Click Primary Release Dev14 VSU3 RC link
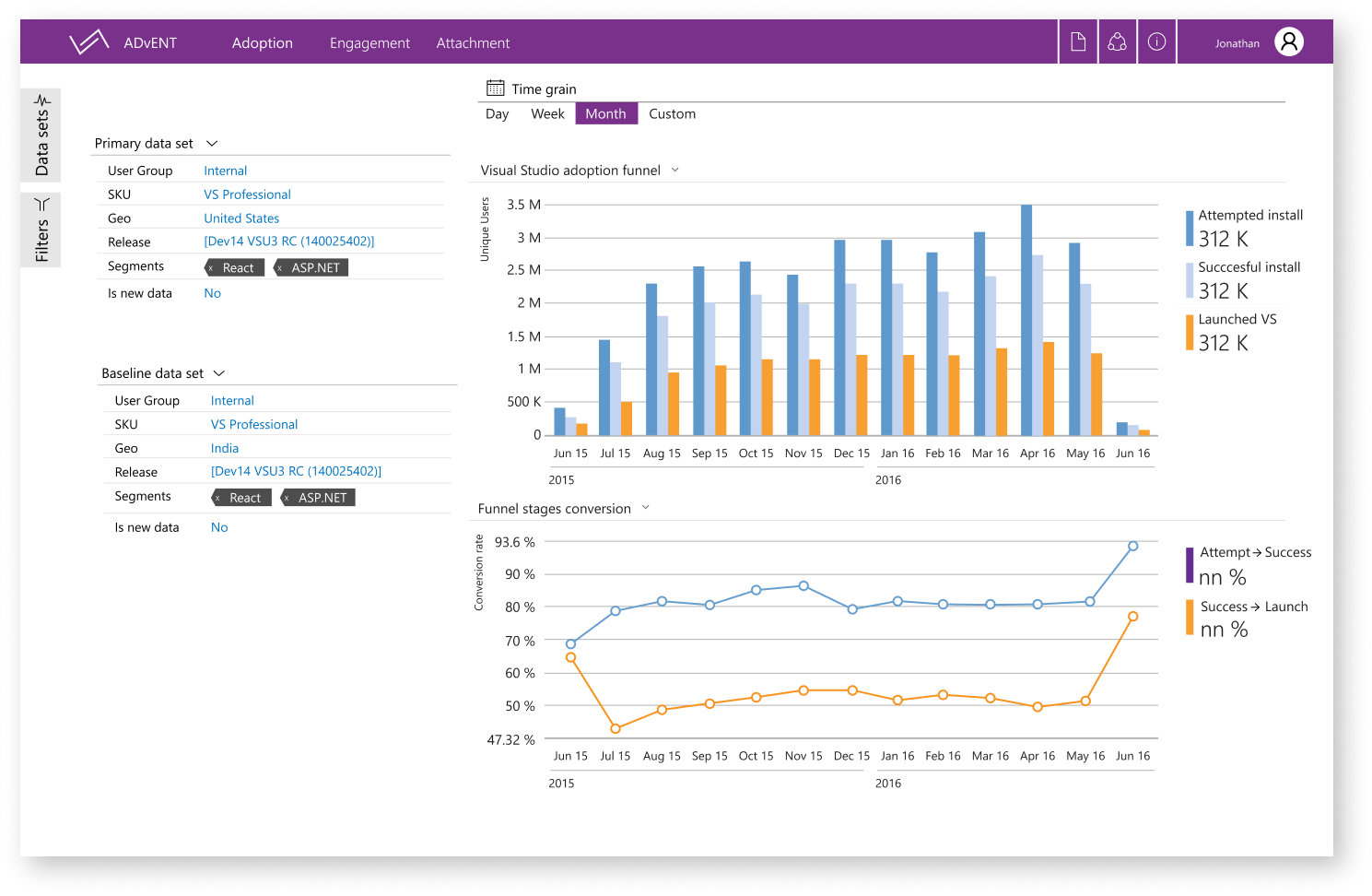The width and height of the screenshot is (1372, 896). (289, 242)
